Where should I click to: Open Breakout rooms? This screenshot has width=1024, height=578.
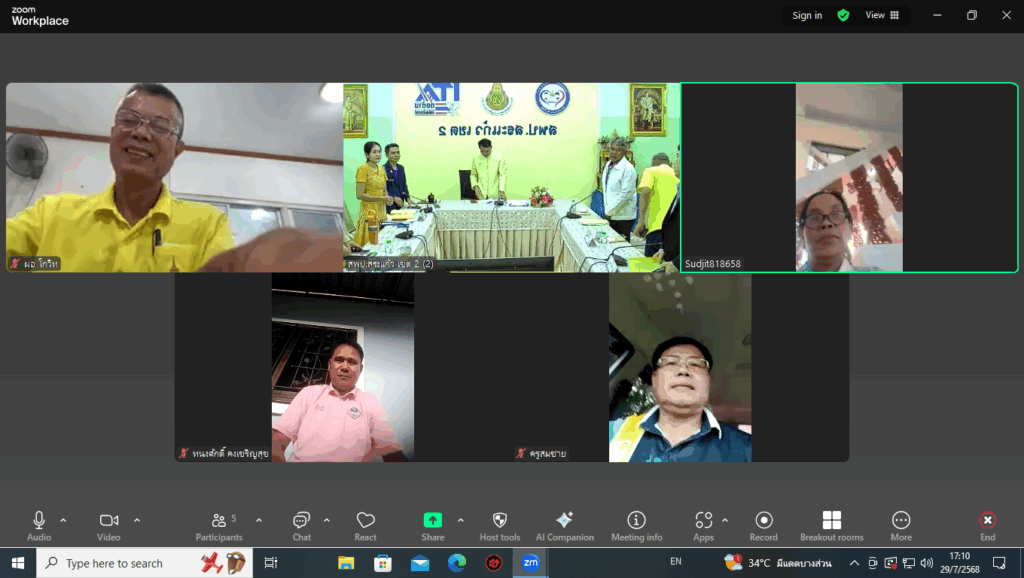pyautogui.click(x=831, y=525)
